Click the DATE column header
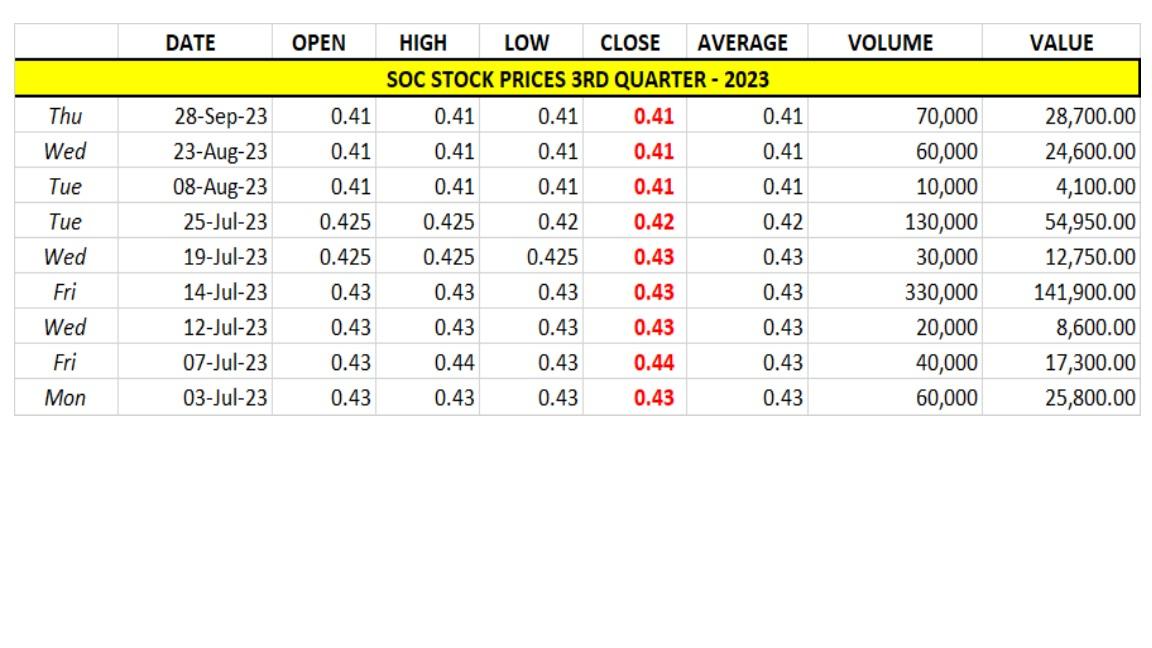 tap(194, 42)
